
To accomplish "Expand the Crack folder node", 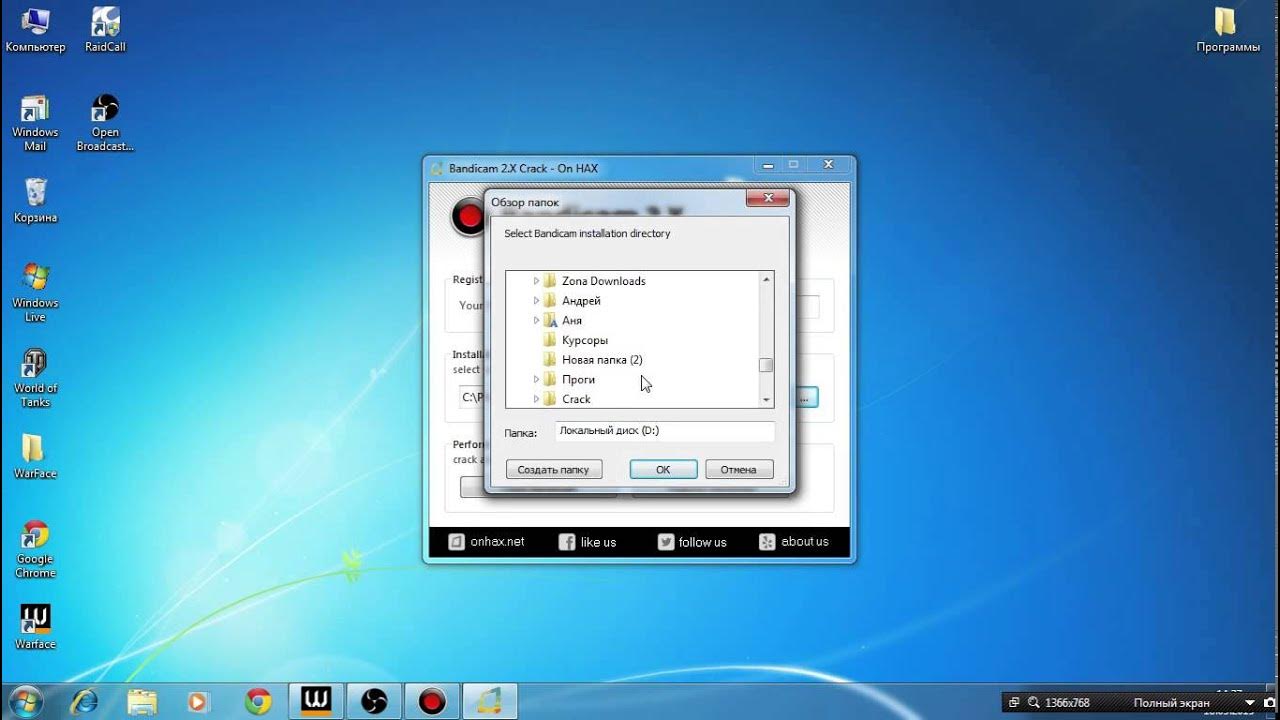I will point(536,399).
